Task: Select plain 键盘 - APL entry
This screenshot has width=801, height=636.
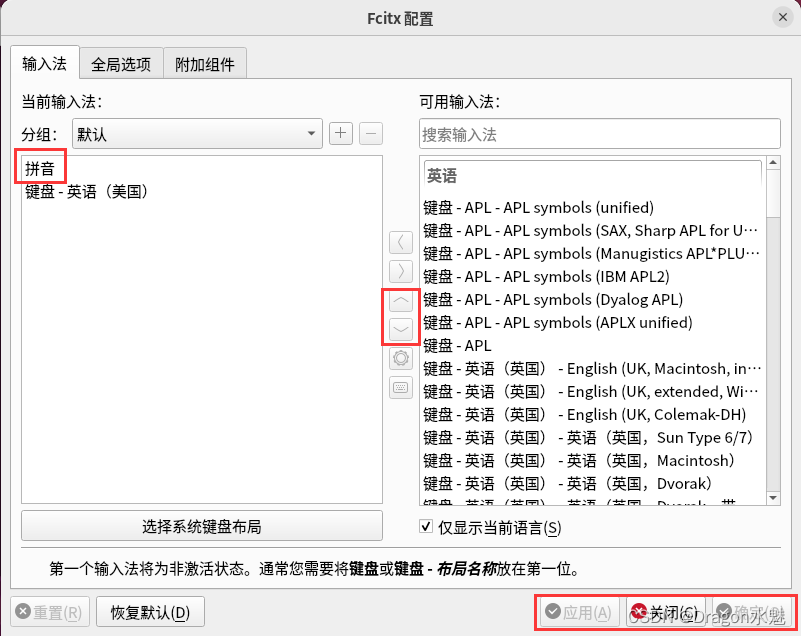Action: (593, 345)
